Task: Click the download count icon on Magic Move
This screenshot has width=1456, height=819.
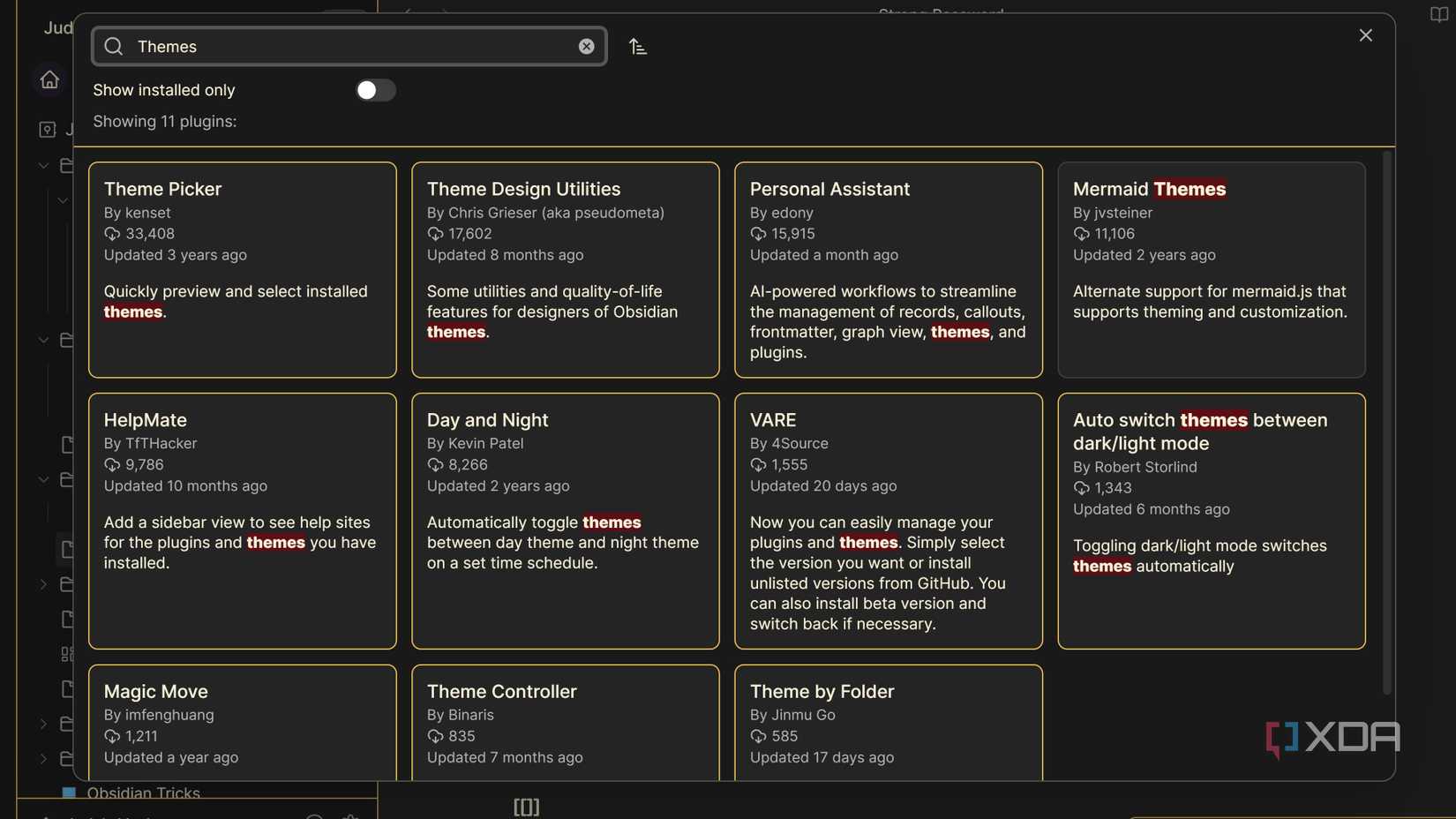Action: (112, 736)
